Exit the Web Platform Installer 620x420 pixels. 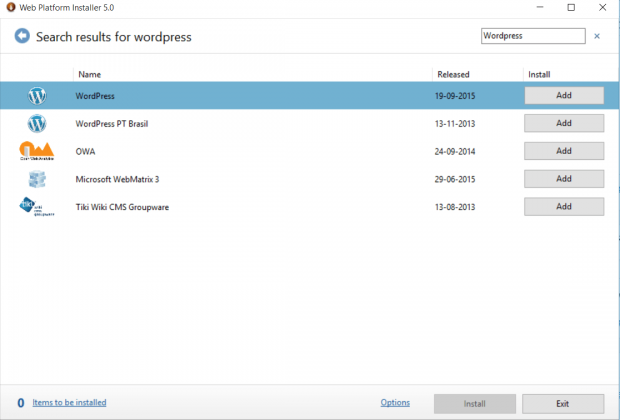pos(563,404)
